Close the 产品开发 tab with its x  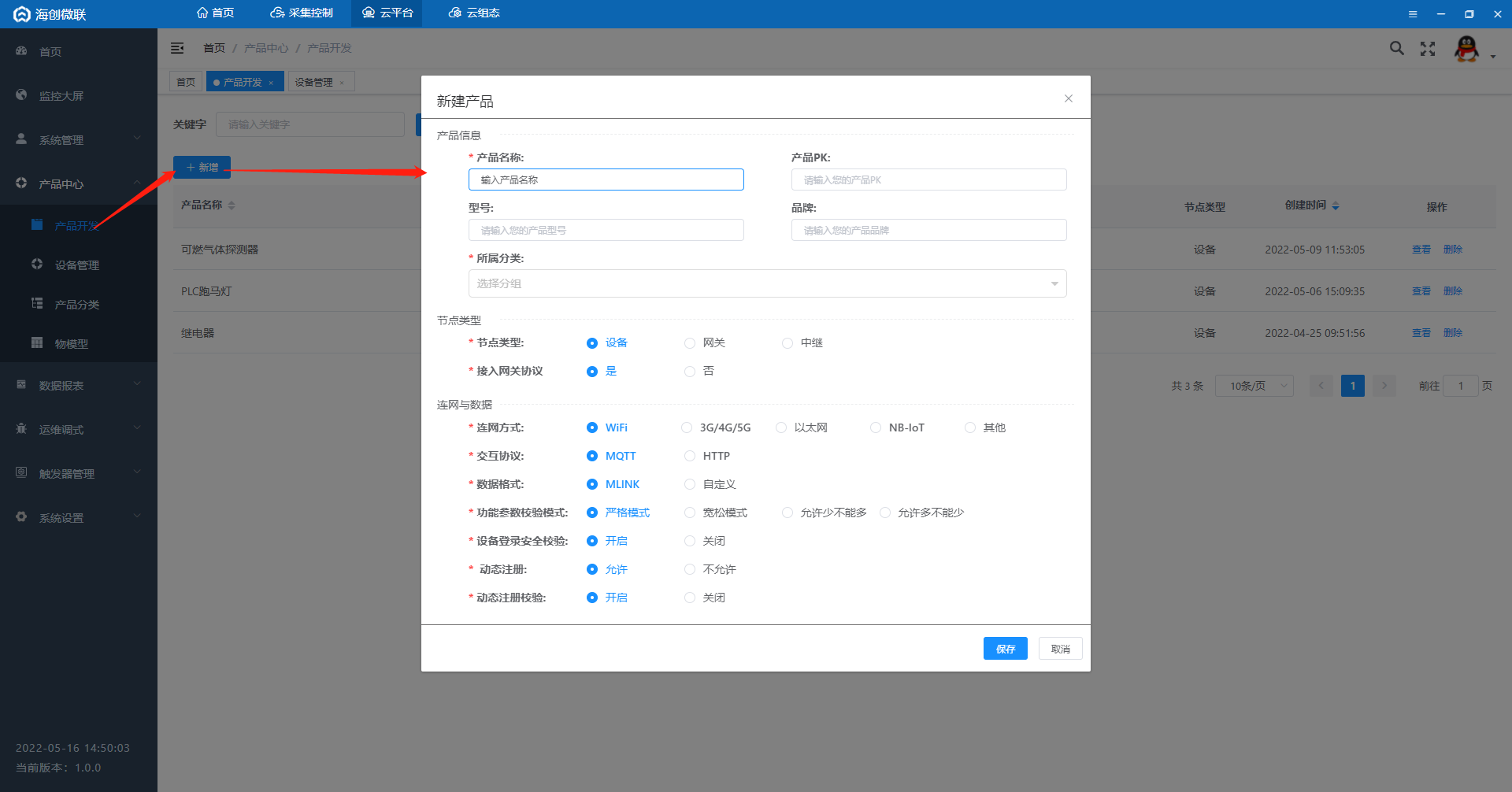pos(271,83)
